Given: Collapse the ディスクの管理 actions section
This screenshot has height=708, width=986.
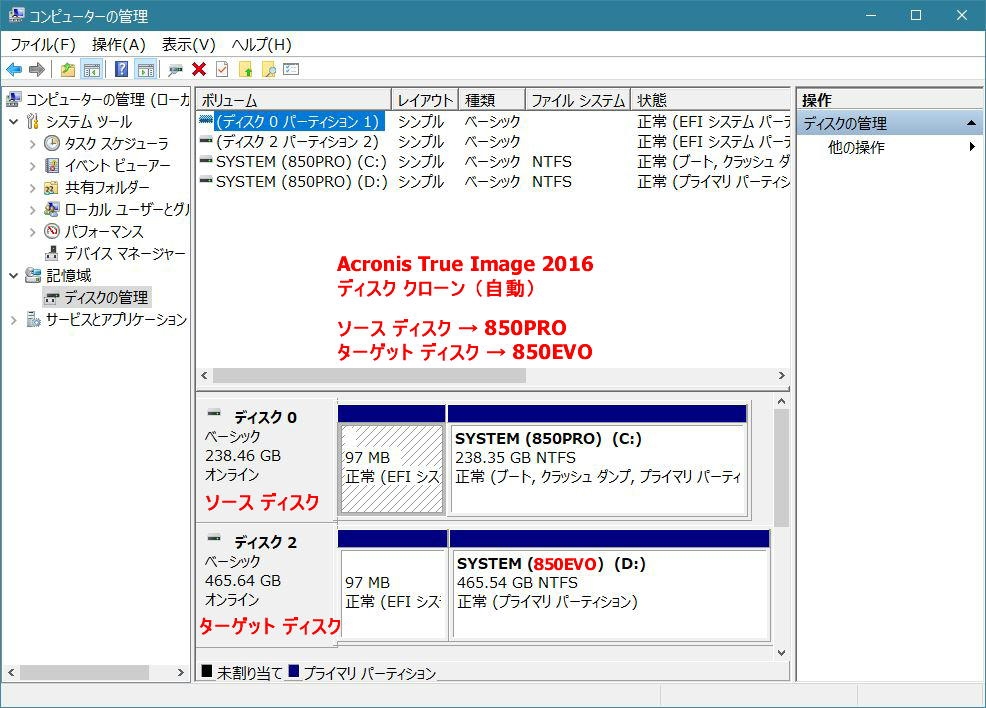Looking at the screenshot, I should coord(971,123).
